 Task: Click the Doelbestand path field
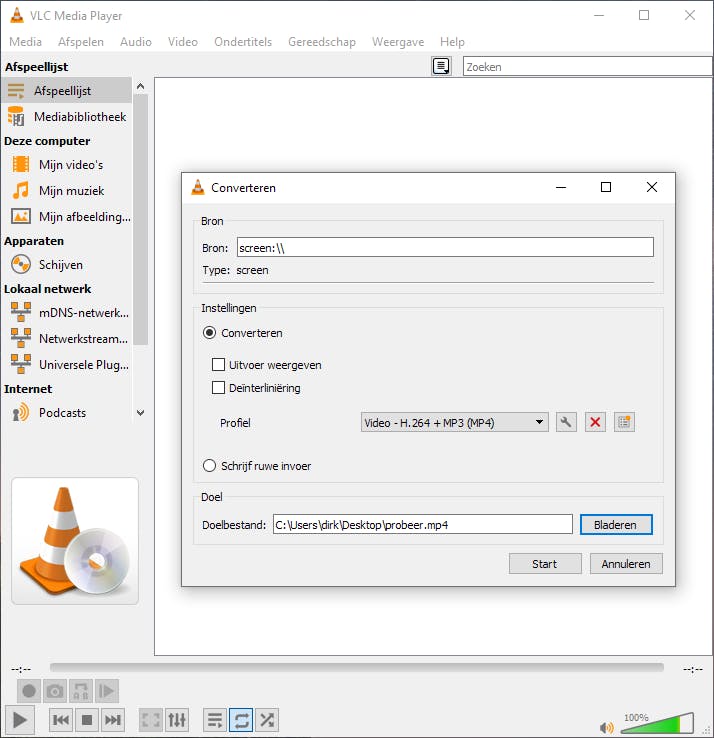coord(423,524)
